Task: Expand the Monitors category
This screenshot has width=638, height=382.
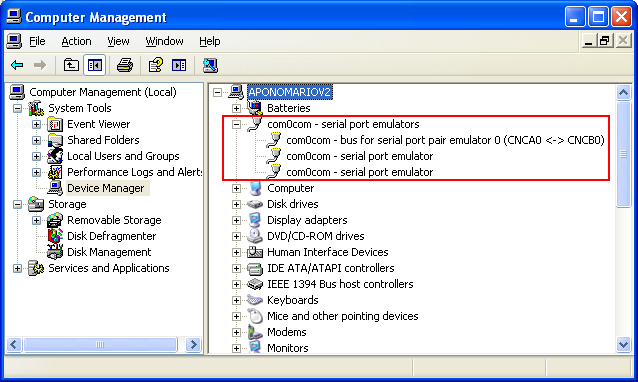Action: [x=236, y=349]
